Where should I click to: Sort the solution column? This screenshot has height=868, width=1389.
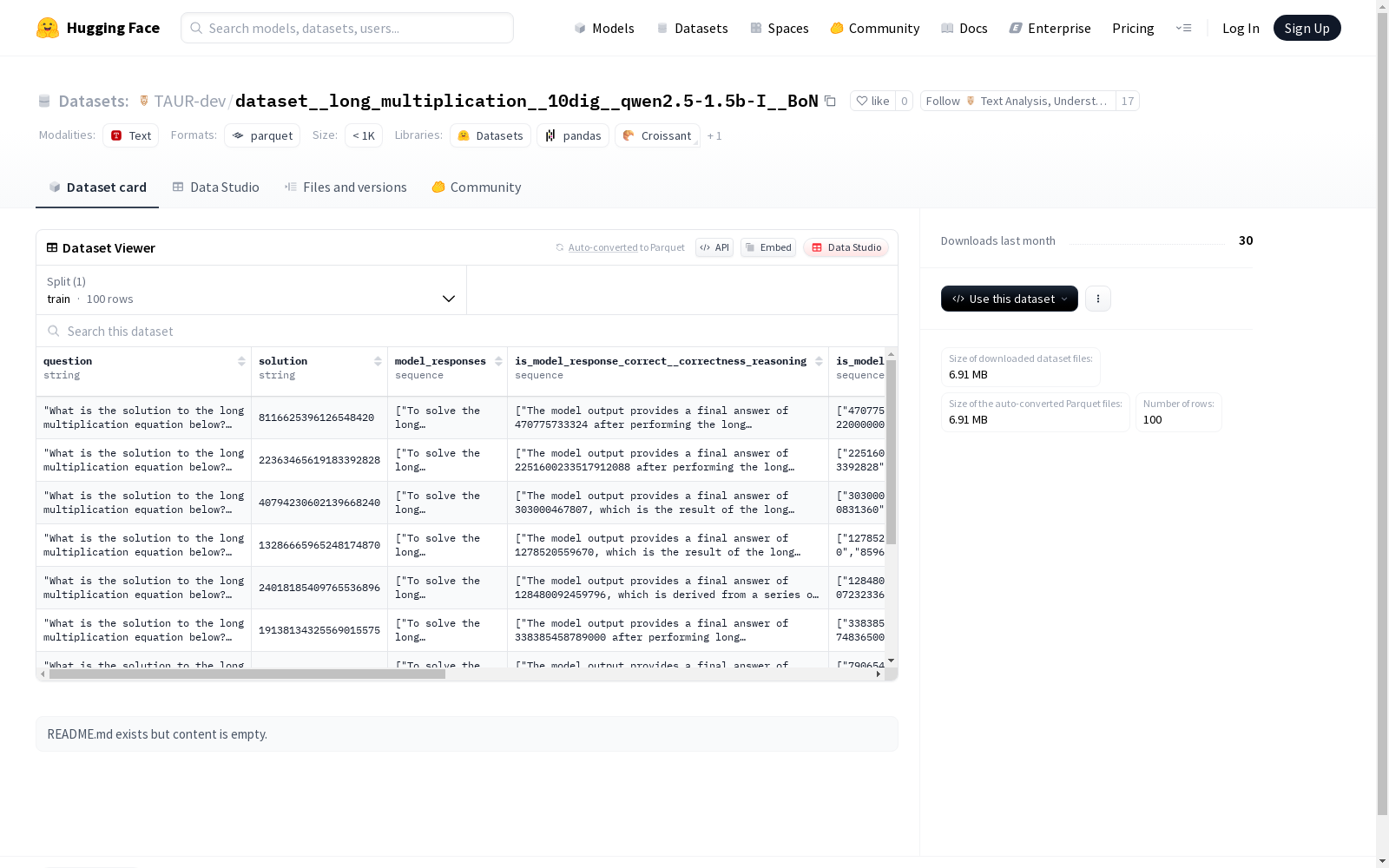click(x=378, y=361)
